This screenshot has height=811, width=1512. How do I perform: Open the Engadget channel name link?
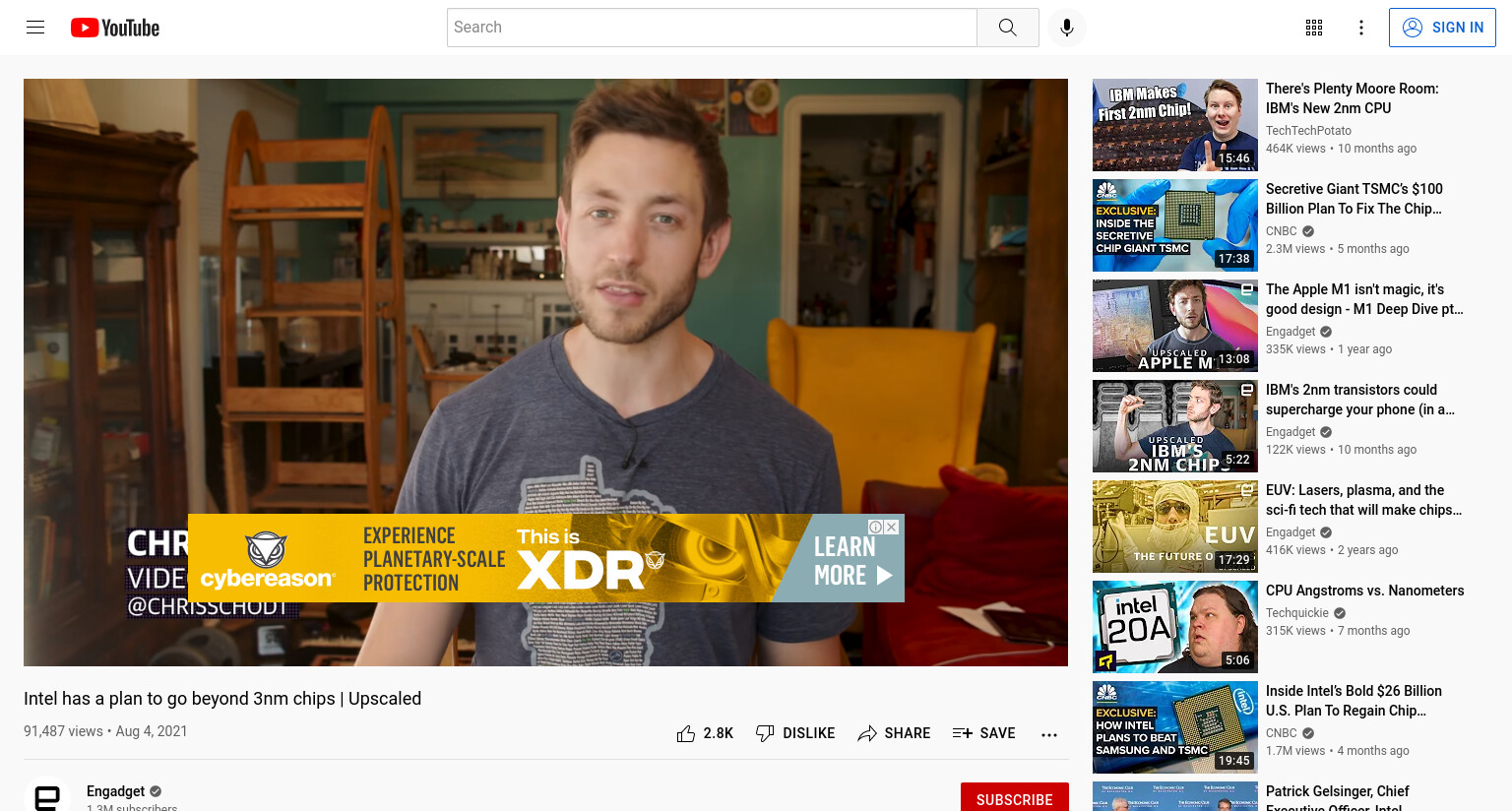[x=115, y=791]
